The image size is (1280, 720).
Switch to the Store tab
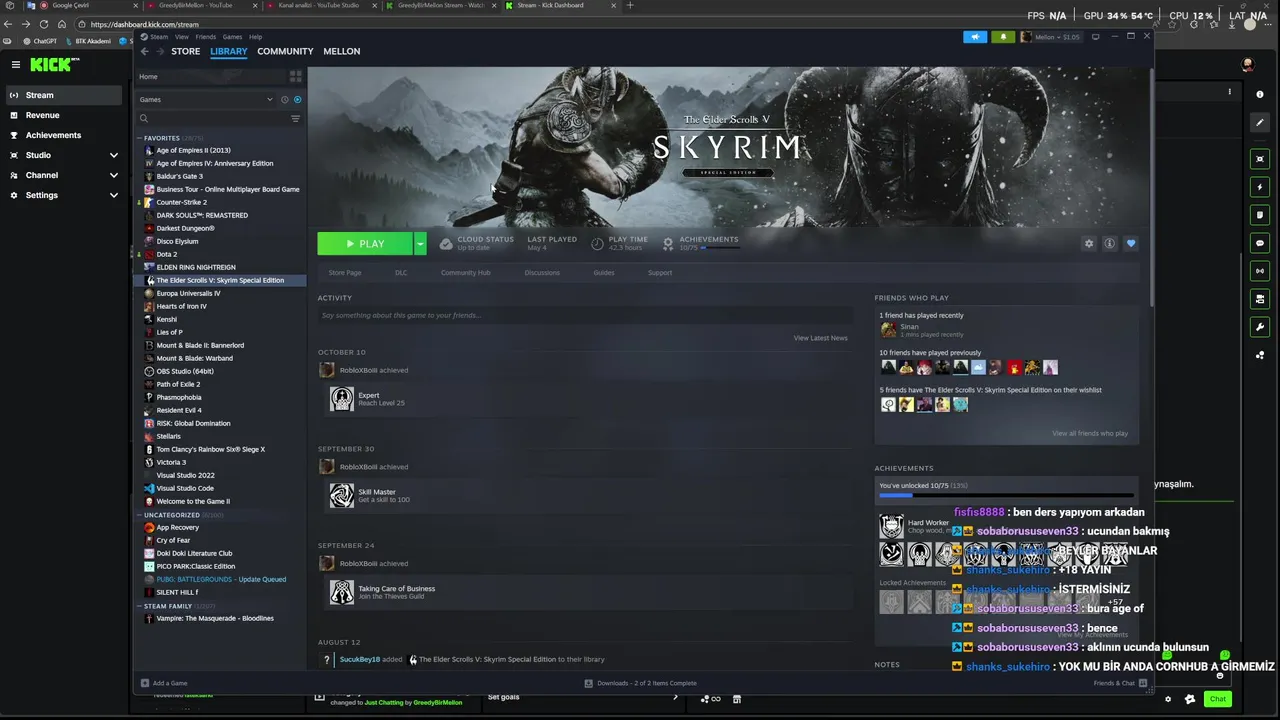click(x=185, y=51)
